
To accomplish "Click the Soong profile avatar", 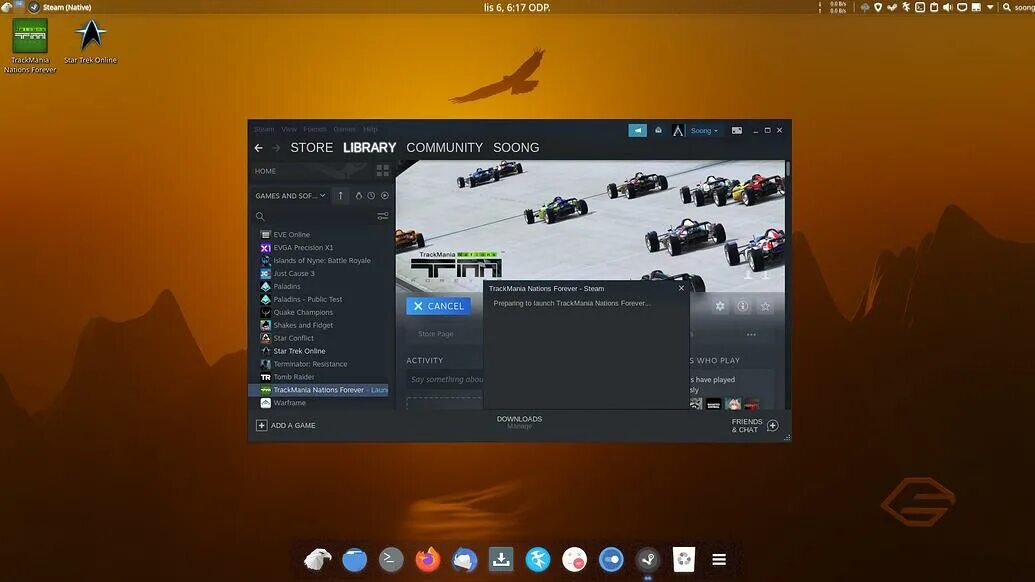I will tap(678, 131).
